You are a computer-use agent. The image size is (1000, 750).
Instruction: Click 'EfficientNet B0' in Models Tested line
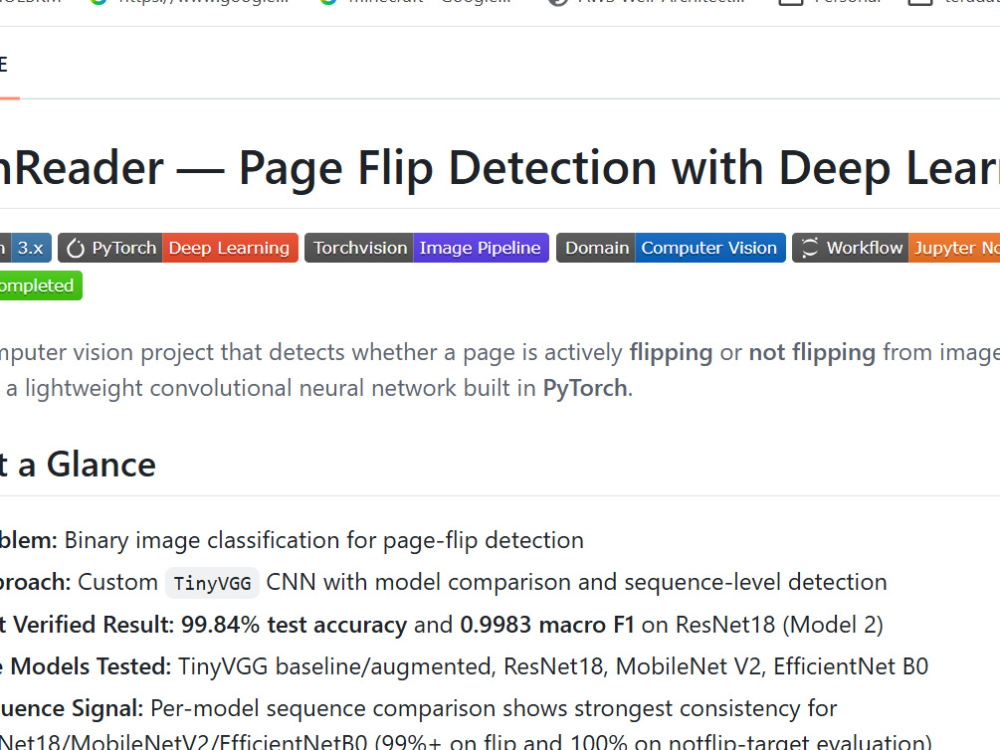(851, 667)
